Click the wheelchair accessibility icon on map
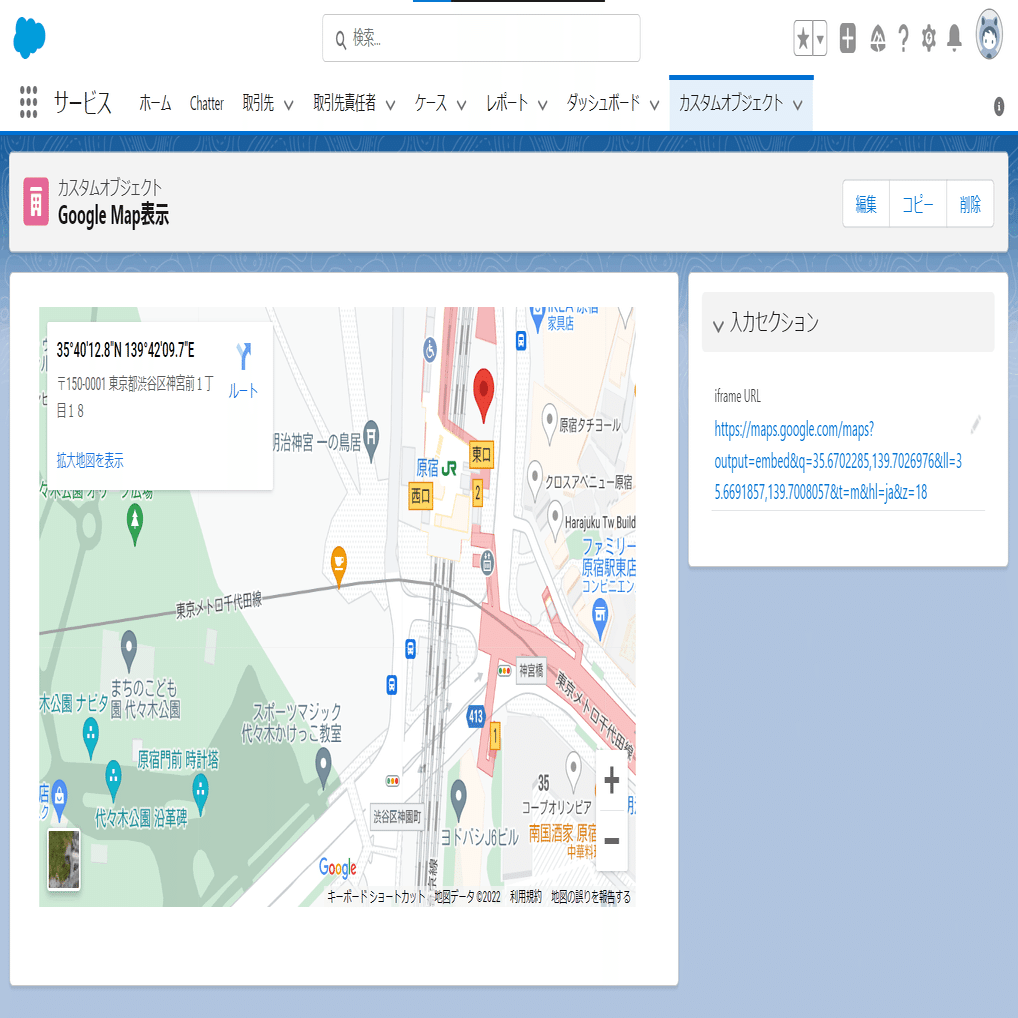The width and height of the screenshot is (1018, 1018). pos(430,349)
